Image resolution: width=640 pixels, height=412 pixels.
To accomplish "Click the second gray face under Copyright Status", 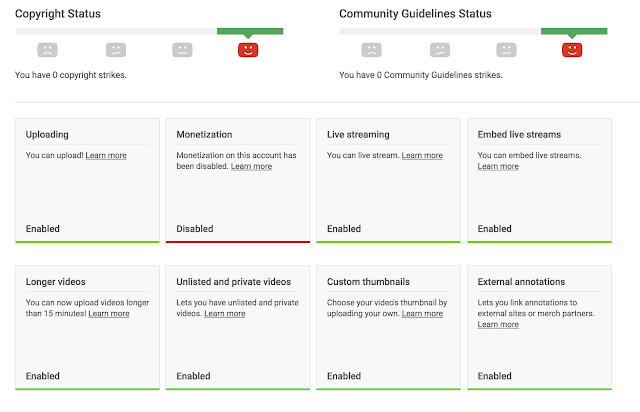I will 115,50.
